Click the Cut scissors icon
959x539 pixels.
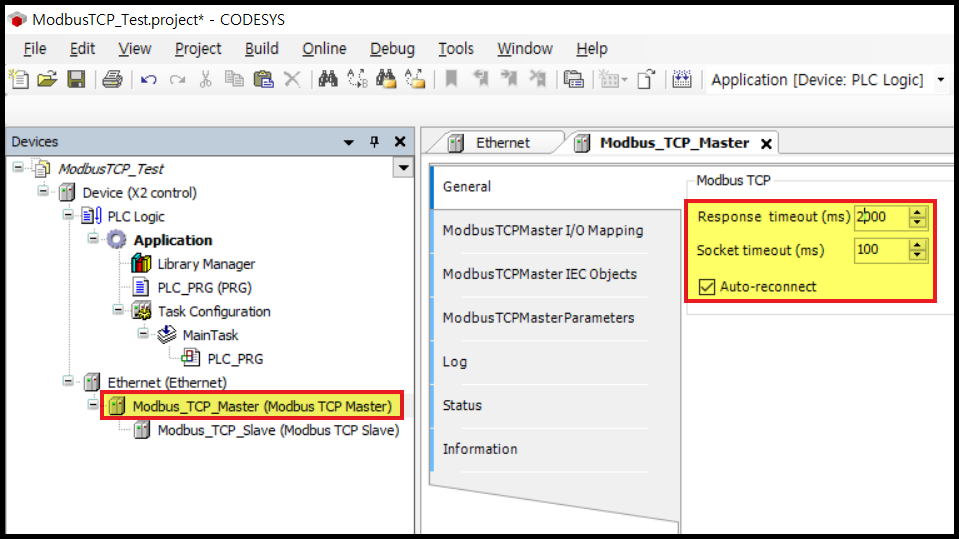(x=206, y=79)
